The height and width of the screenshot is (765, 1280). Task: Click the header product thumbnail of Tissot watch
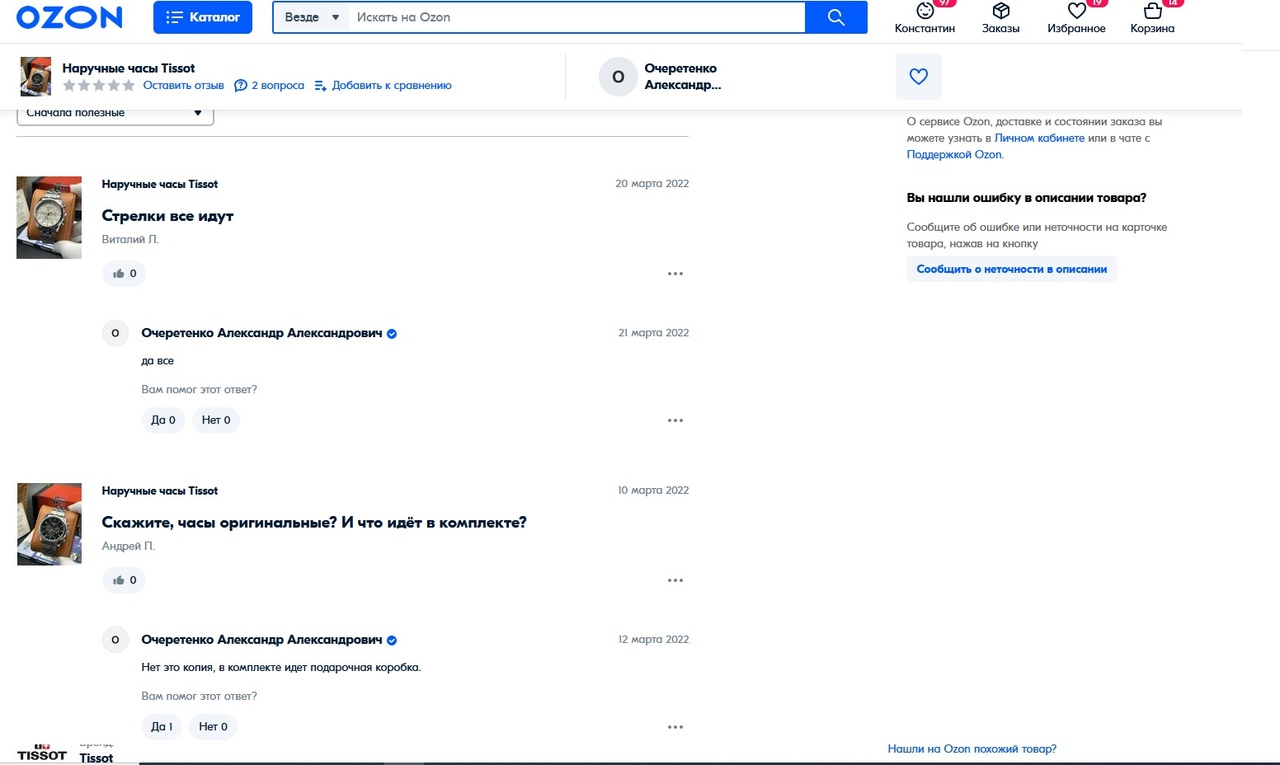(x=36, y=77)
